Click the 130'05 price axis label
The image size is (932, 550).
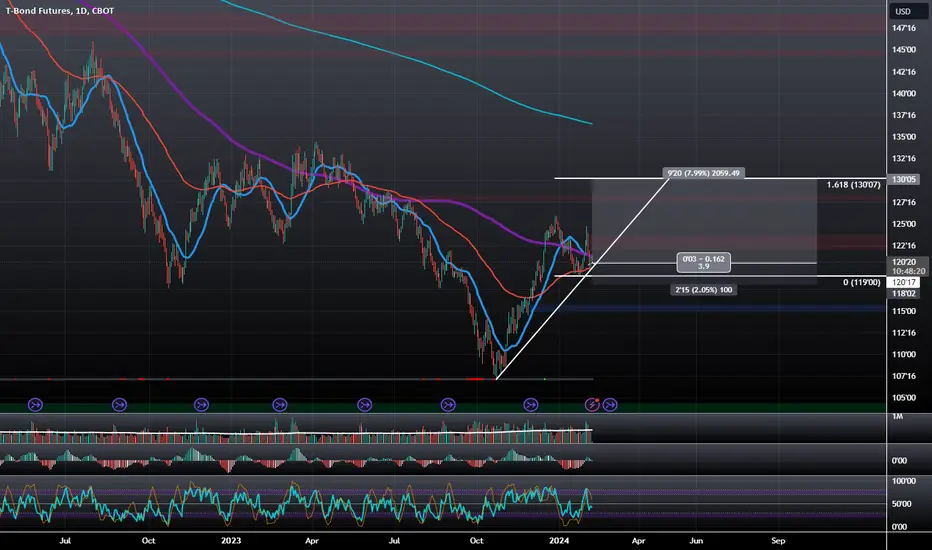903,180
